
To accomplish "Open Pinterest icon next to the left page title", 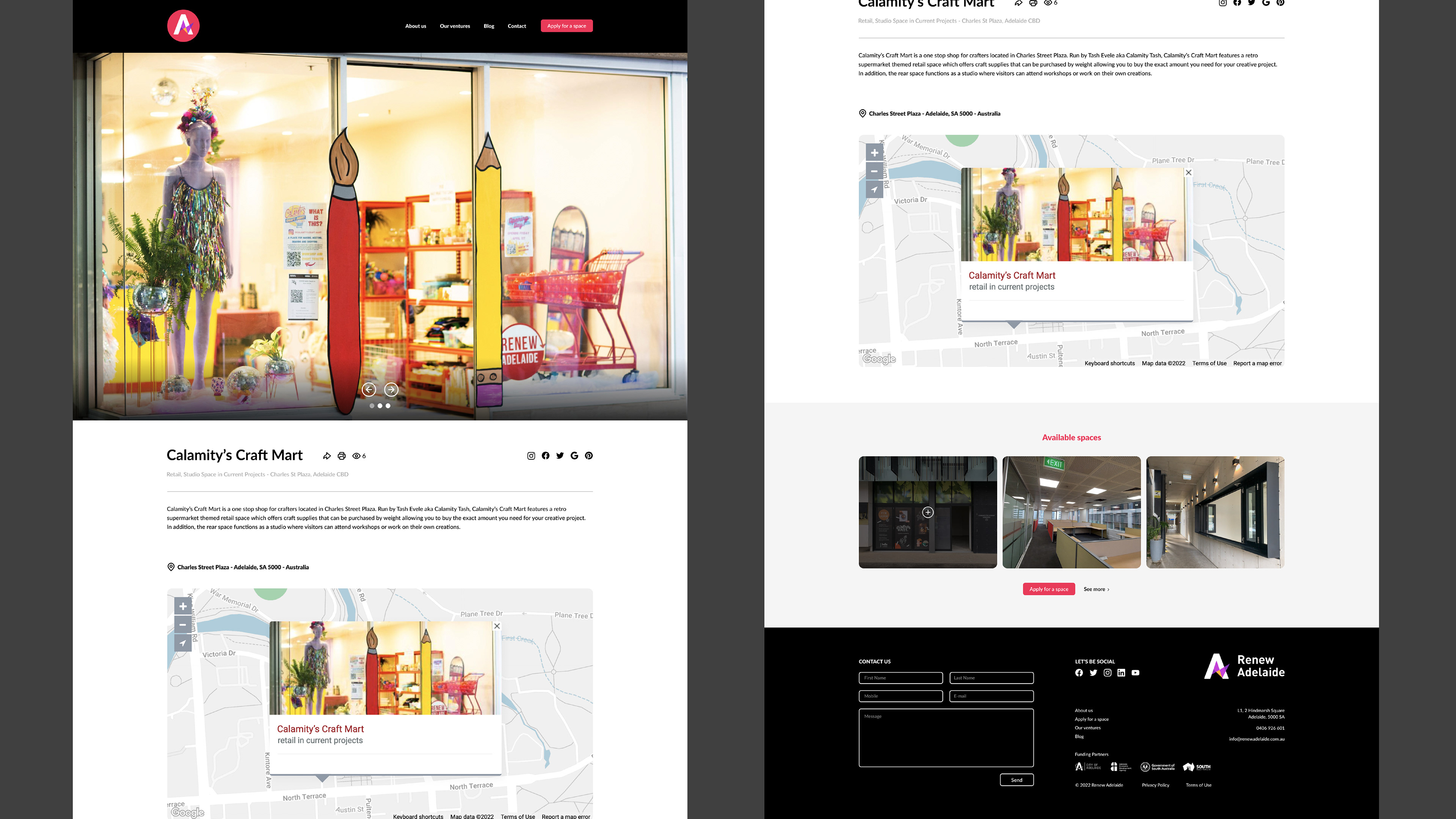I will pyautogui.click(x=588, y=455).
